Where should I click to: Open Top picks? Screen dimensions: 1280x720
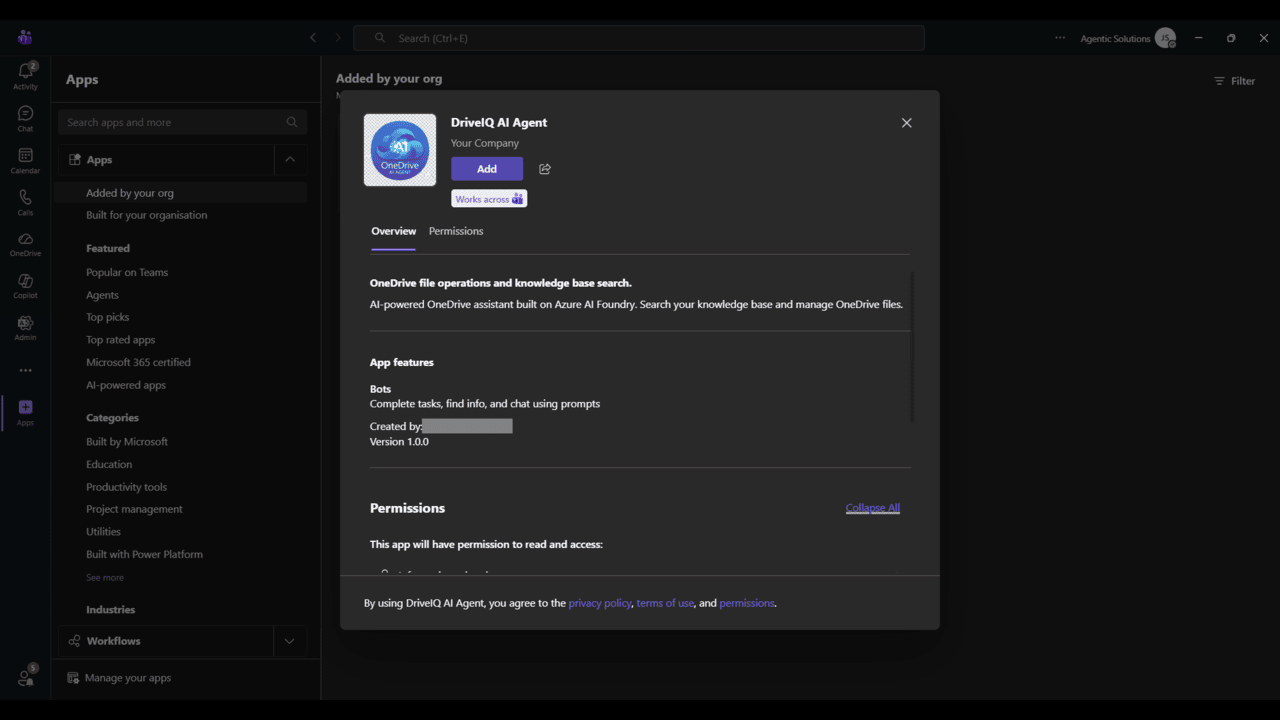pyautogui.click(x=107, y=317)
